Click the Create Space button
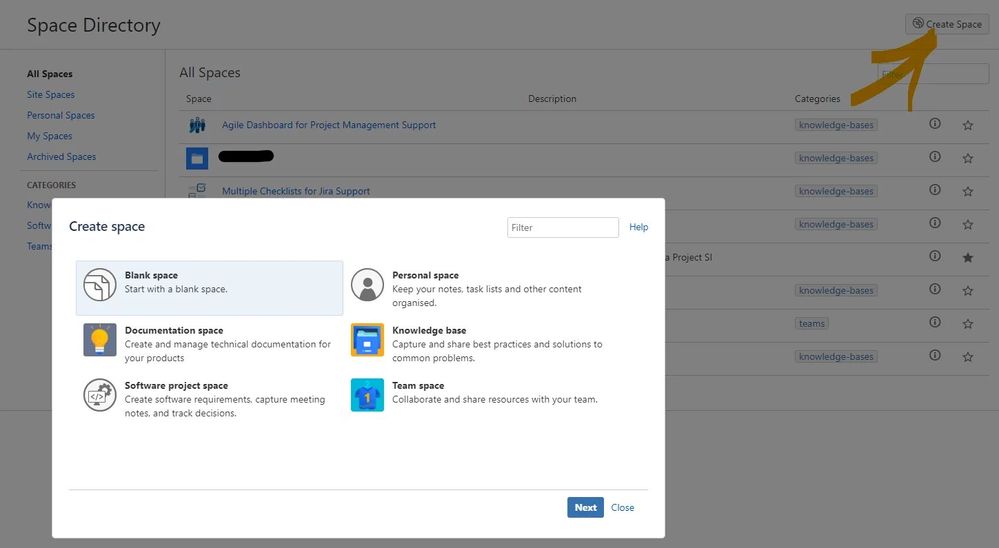The height and width of the screenshot is (548, 999). tap(947, 24)
